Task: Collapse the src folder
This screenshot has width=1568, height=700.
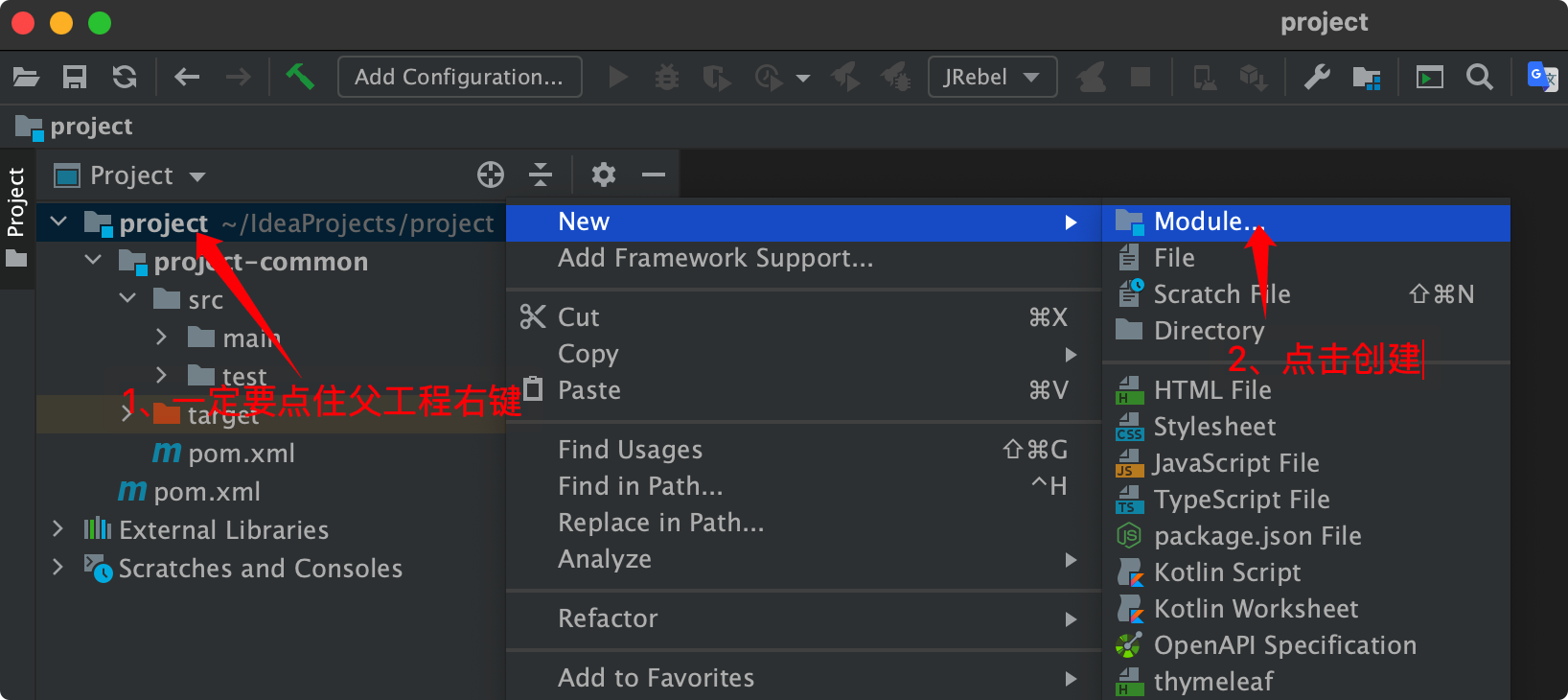Action: [x=127, y=299]
